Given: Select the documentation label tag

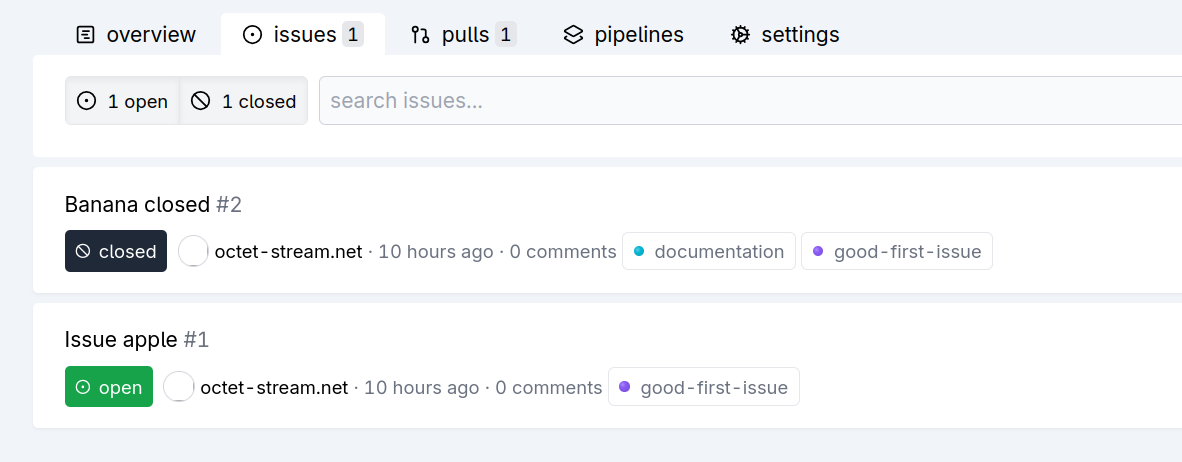Looking at the screenshot, I should pos(709,251).
